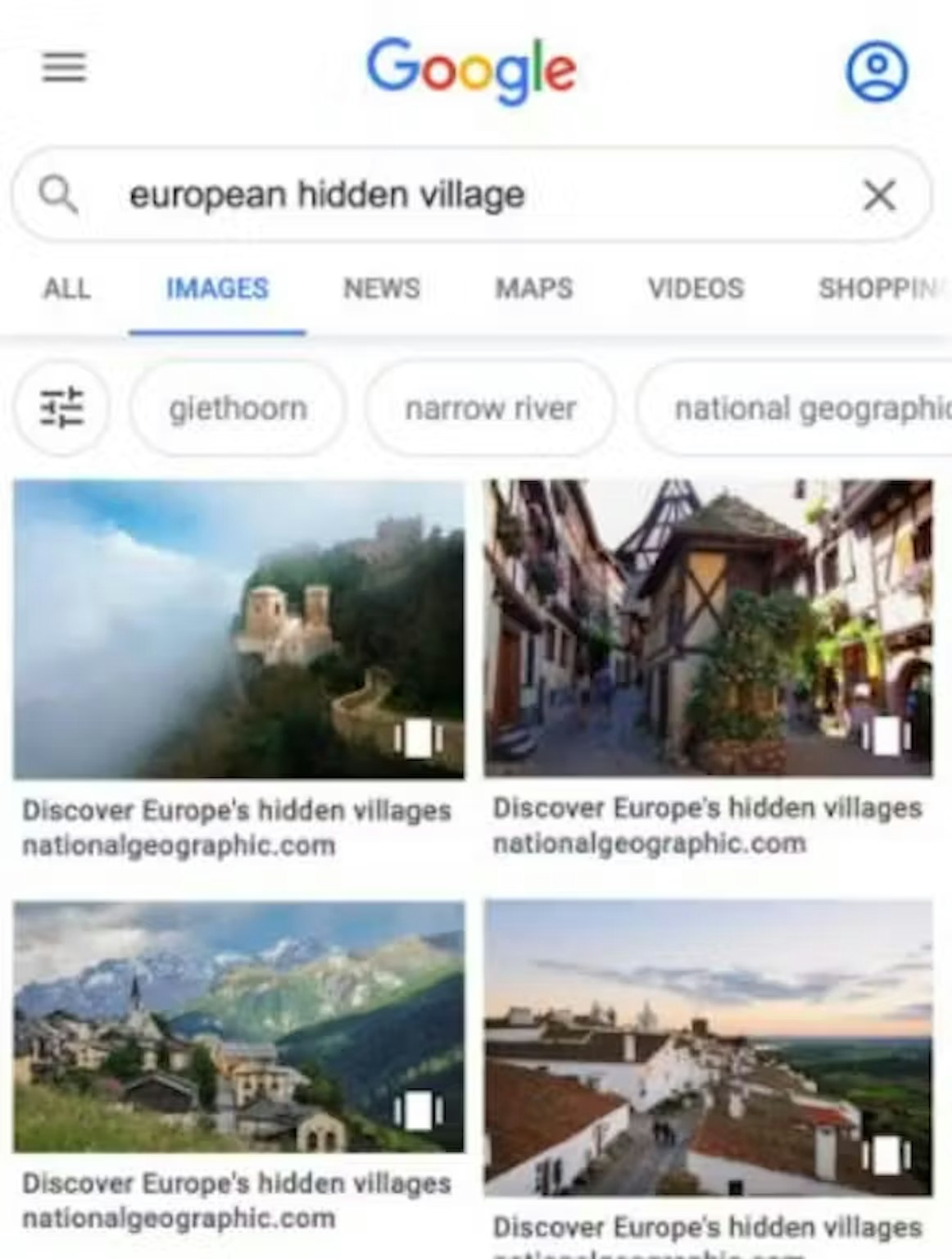Select the narrow river suggestion chip
The image size is (952, 1259).
click(x=491, y=407)
